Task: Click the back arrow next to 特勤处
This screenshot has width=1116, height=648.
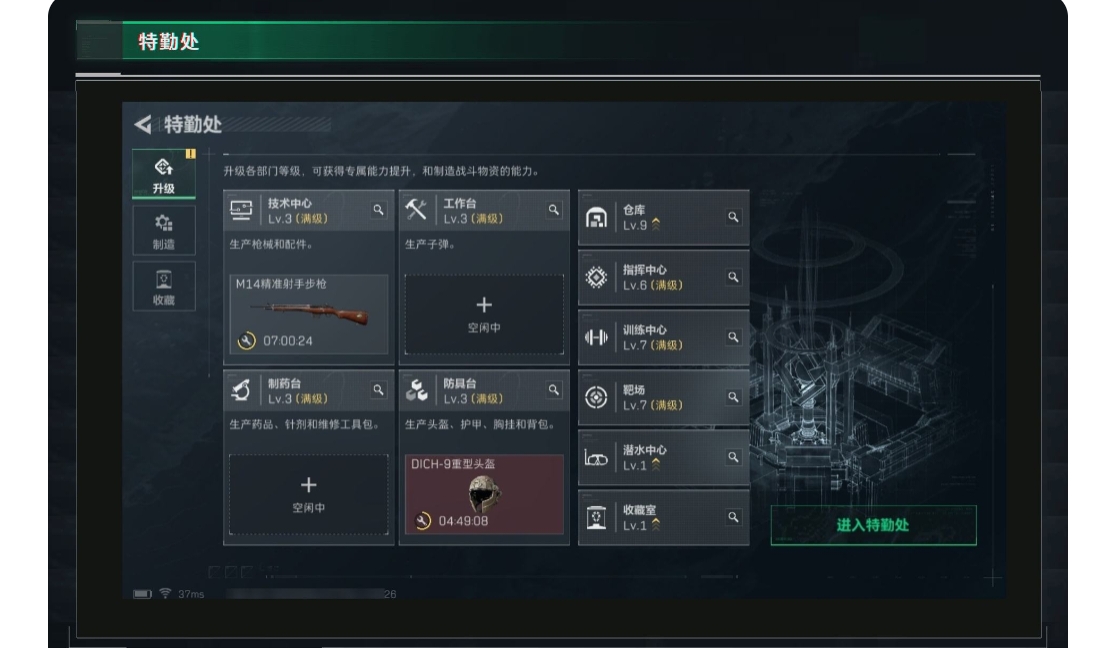Action: click(x=143, y=125)
